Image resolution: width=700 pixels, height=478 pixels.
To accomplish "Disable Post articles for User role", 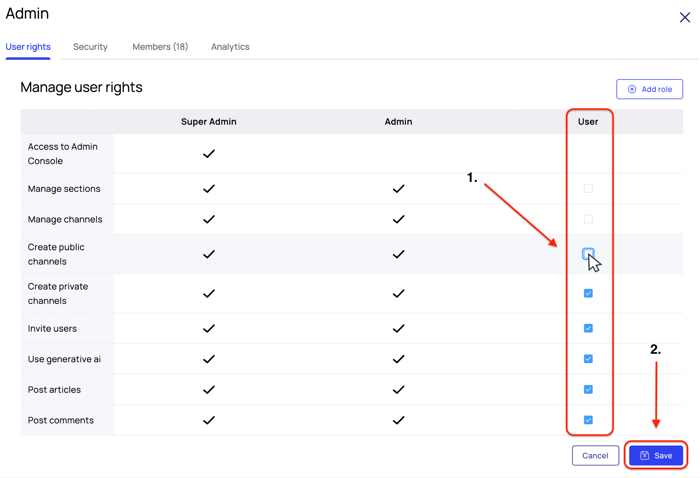I will tap(588, 390).
